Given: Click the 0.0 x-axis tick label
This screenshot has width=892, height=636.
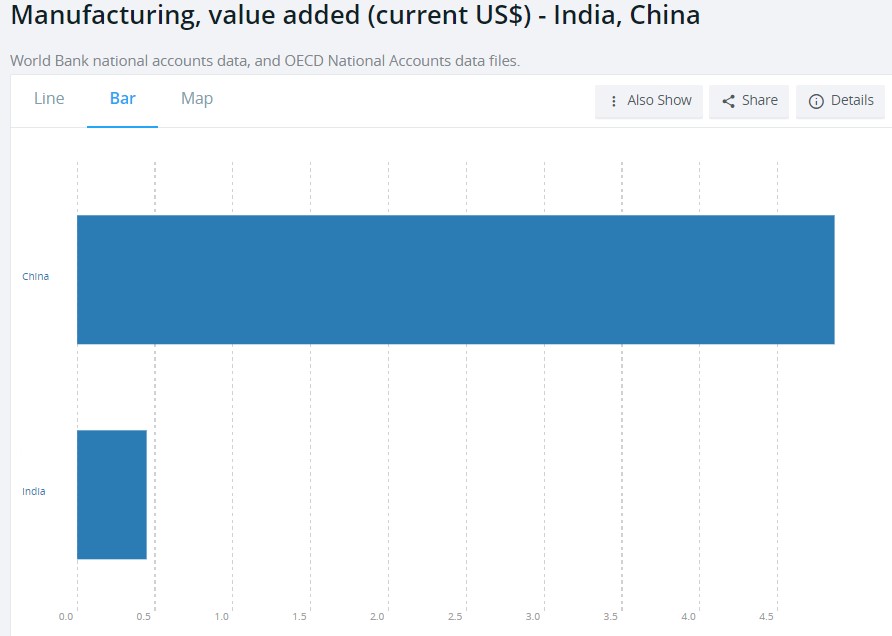Looking at the screenshot, I should (67, 616).
